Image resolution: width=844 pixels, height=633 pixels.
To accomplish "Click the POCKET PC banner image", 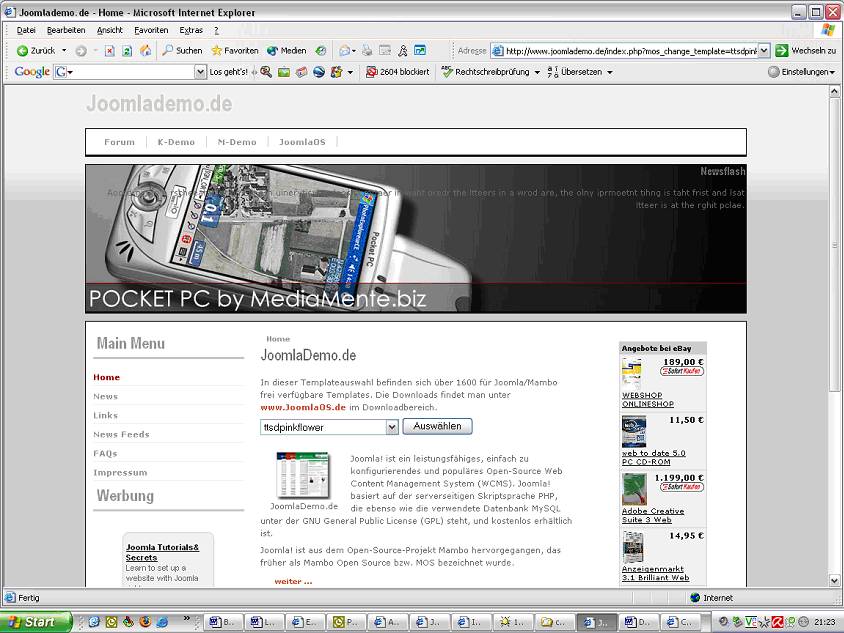I will point(416,238).
